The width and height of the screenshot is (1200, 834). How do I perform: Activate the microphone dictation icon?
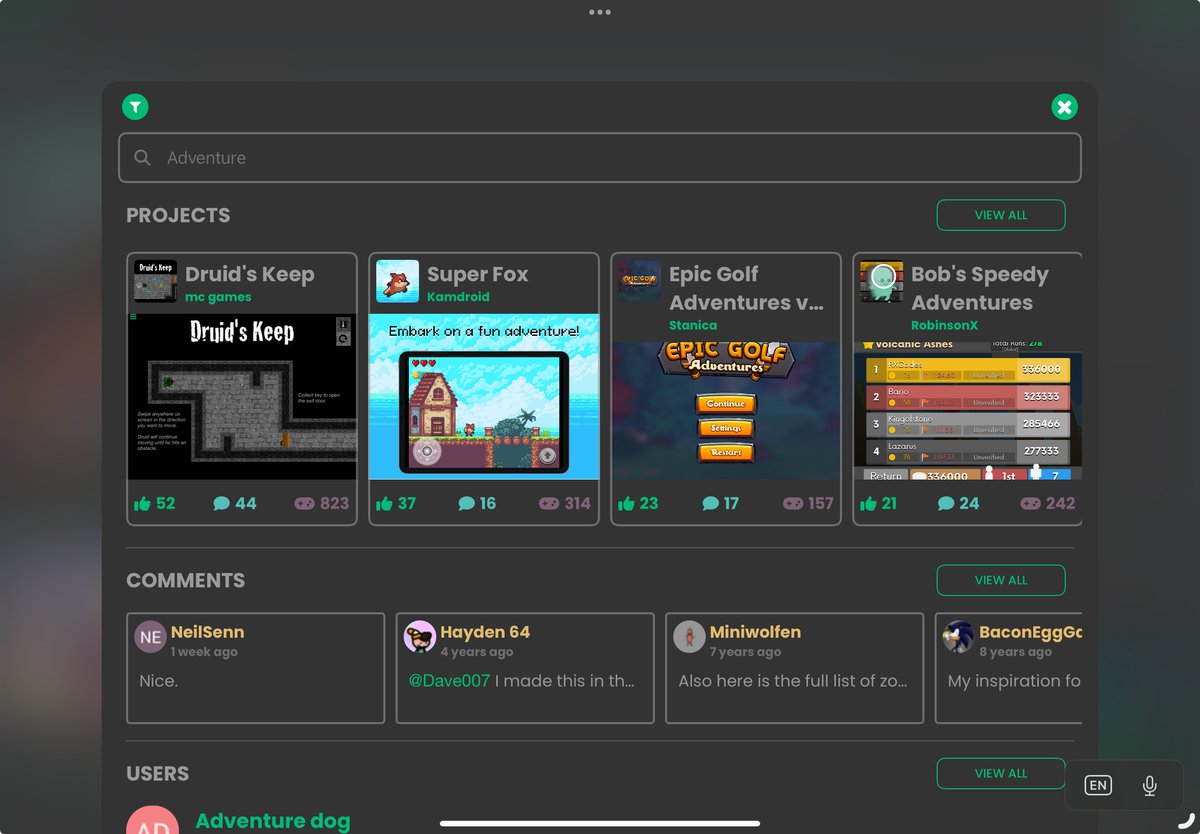pos(1149,785)
